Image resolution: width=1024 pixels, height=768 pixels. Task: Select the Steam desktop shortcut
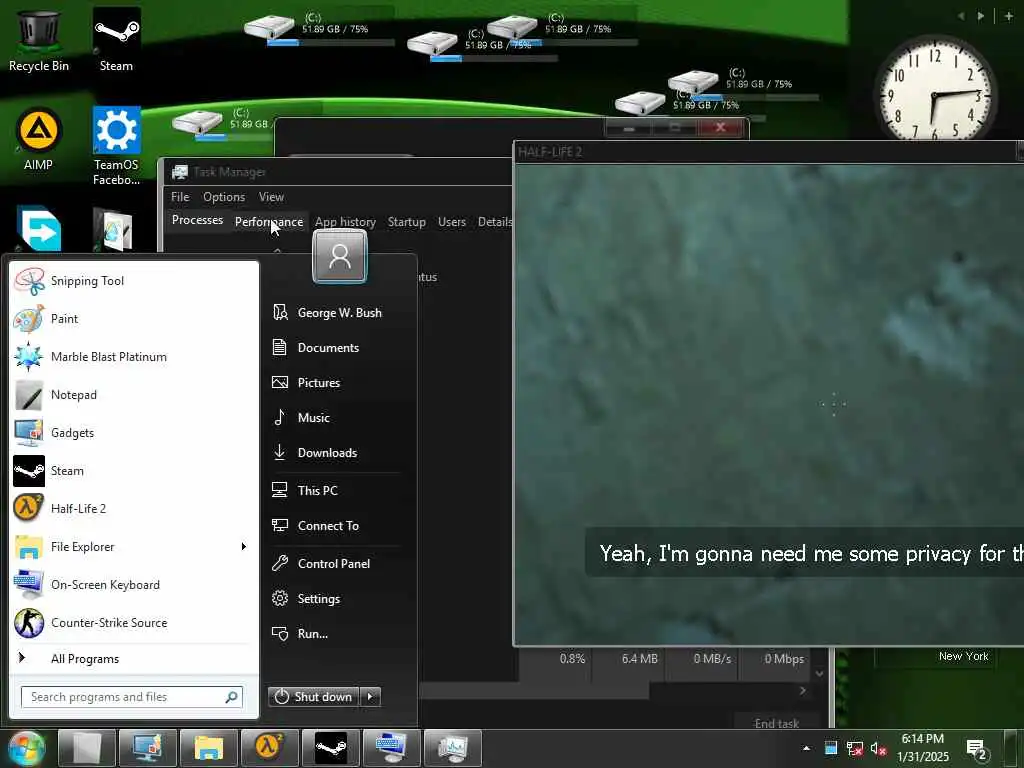coord(116,40)
